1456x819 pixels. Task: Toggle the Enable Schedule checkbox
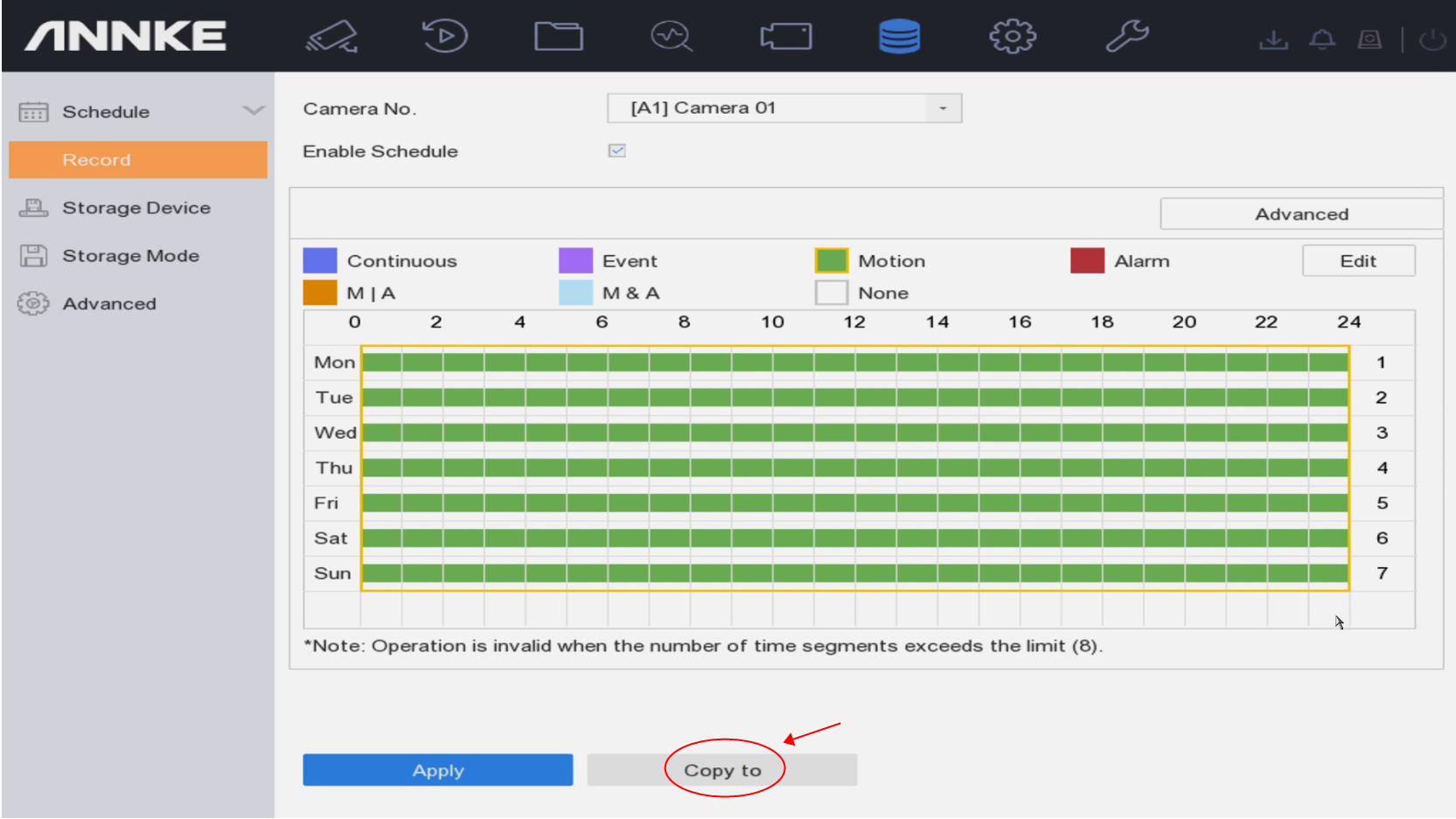click(x=617, y=151)
